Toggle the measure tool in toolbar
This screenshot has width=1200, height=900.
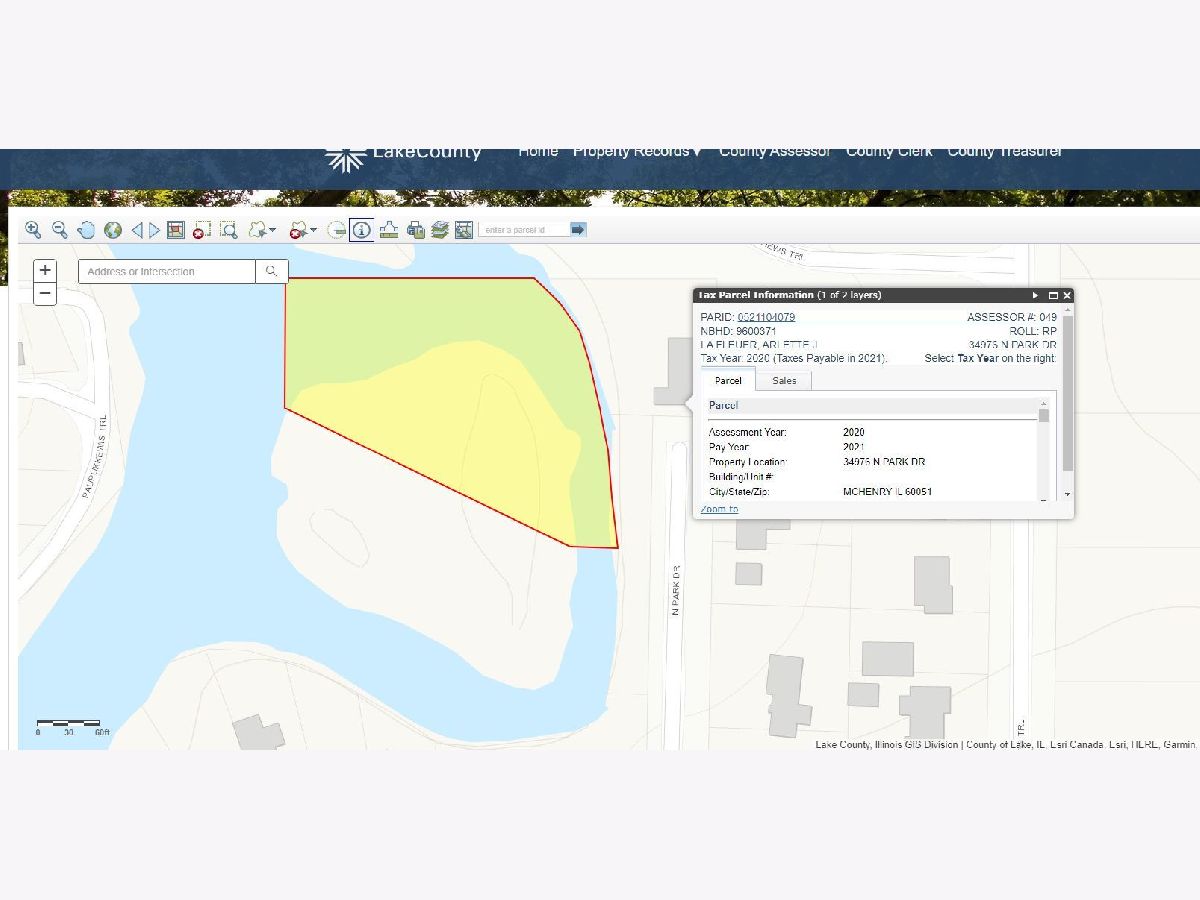pos(388,230)
